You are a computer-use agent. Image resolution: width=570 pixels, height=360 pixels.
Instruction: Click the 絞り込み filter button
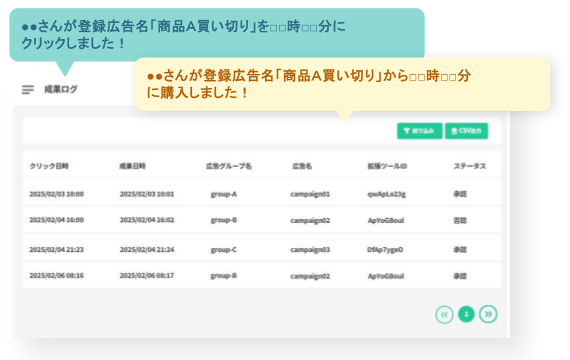pos(420,131)
